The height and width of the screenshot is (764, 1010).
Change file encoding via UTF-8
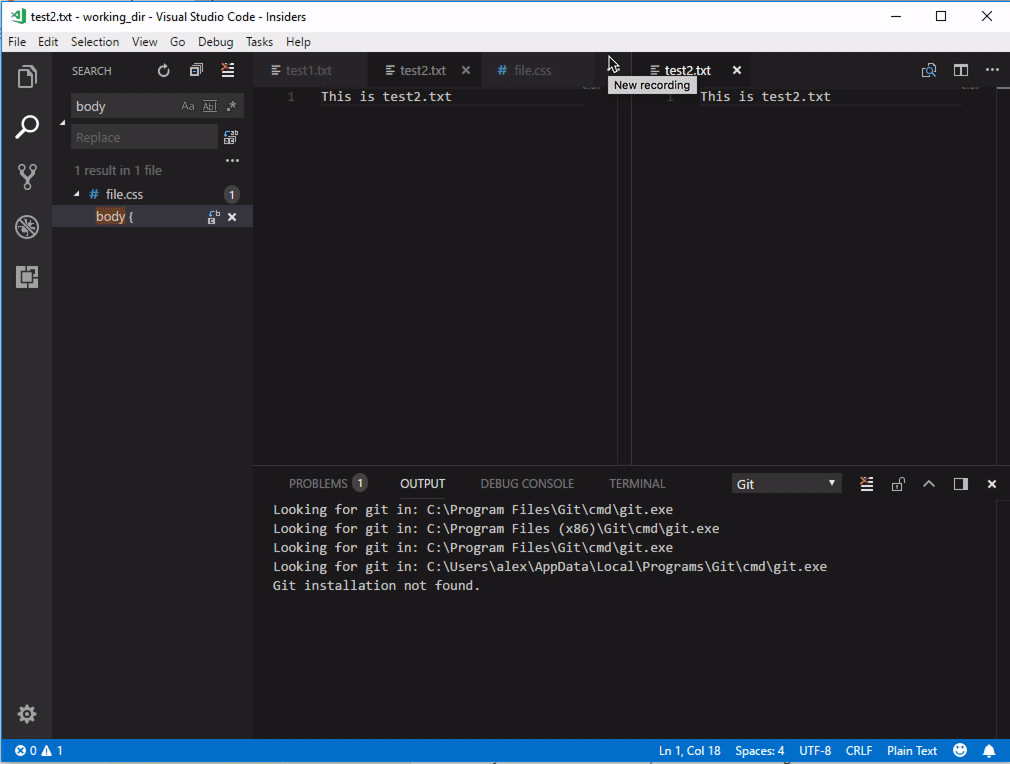pyautogui.click(x=815, y=750)
